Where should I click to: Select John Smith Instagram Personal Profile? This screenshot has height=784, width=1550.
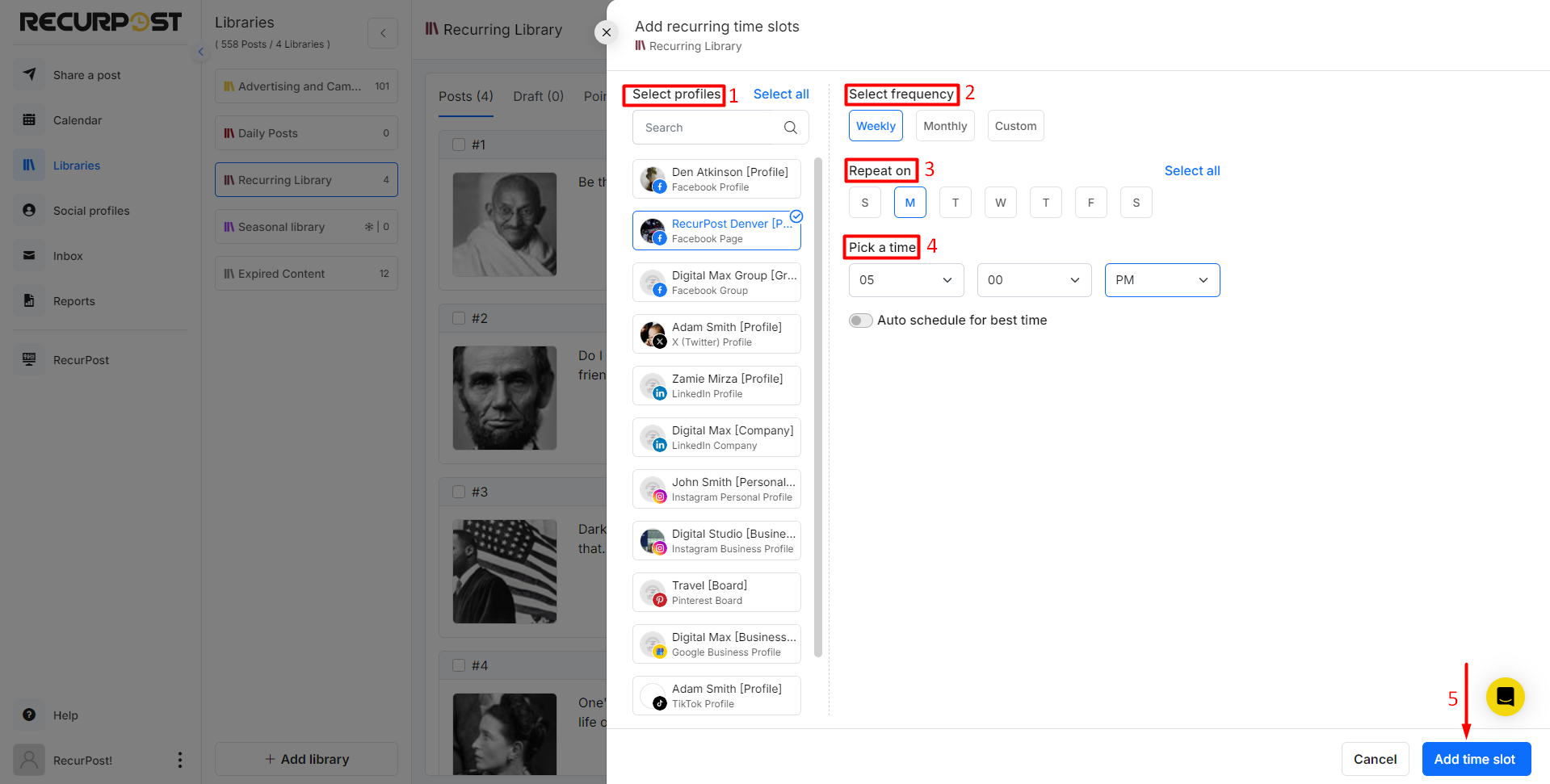[716, 488]
